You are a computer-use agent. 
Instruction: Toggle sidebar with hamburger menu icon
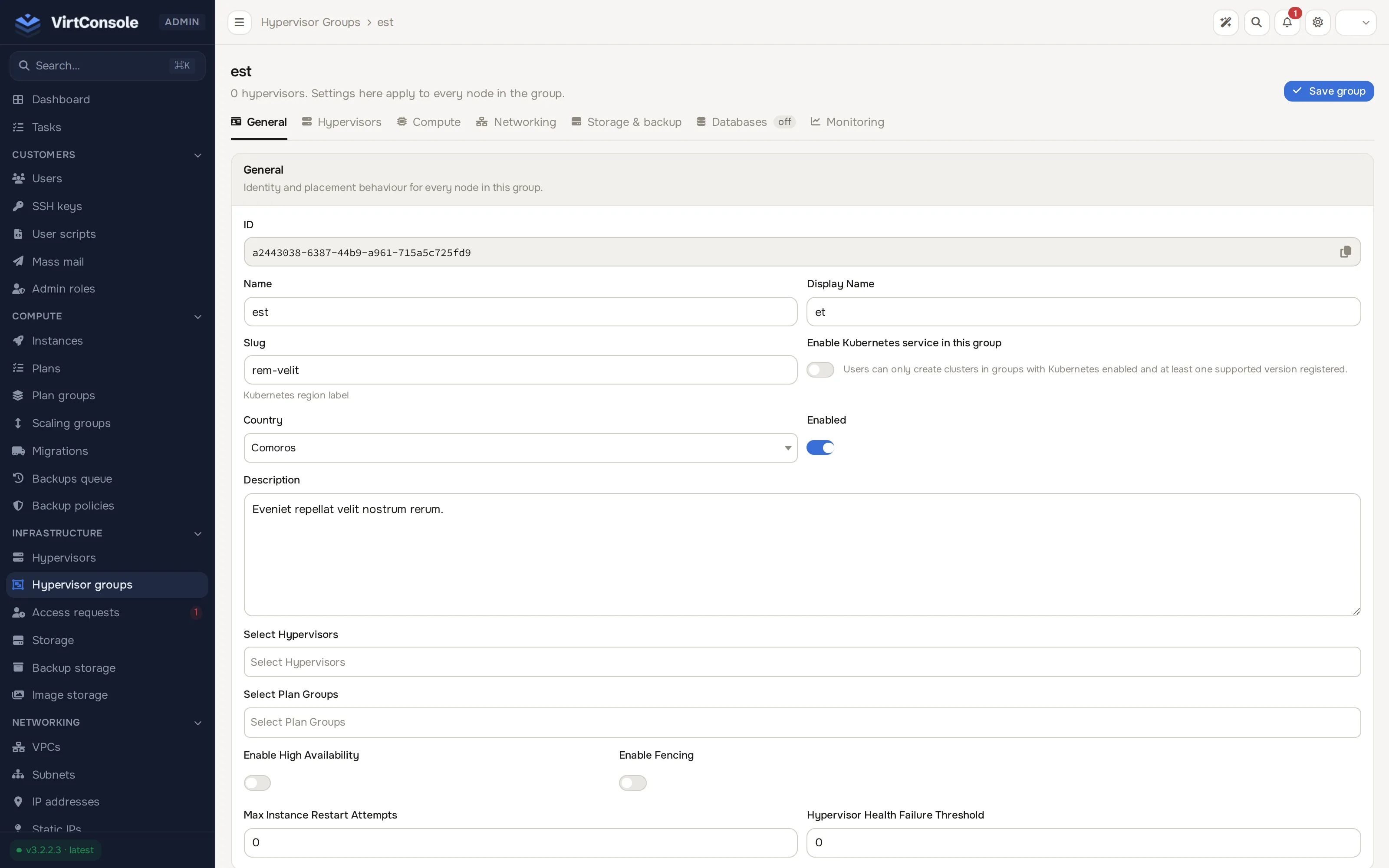click(x=239, y=23)
